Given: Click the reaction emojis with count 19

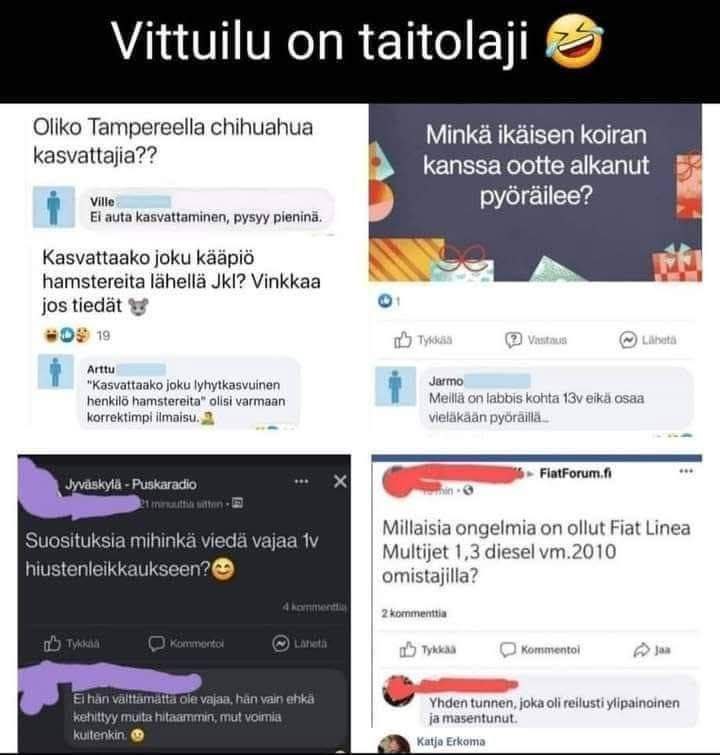Looking at the screenshot, I should tap(77, 335).
